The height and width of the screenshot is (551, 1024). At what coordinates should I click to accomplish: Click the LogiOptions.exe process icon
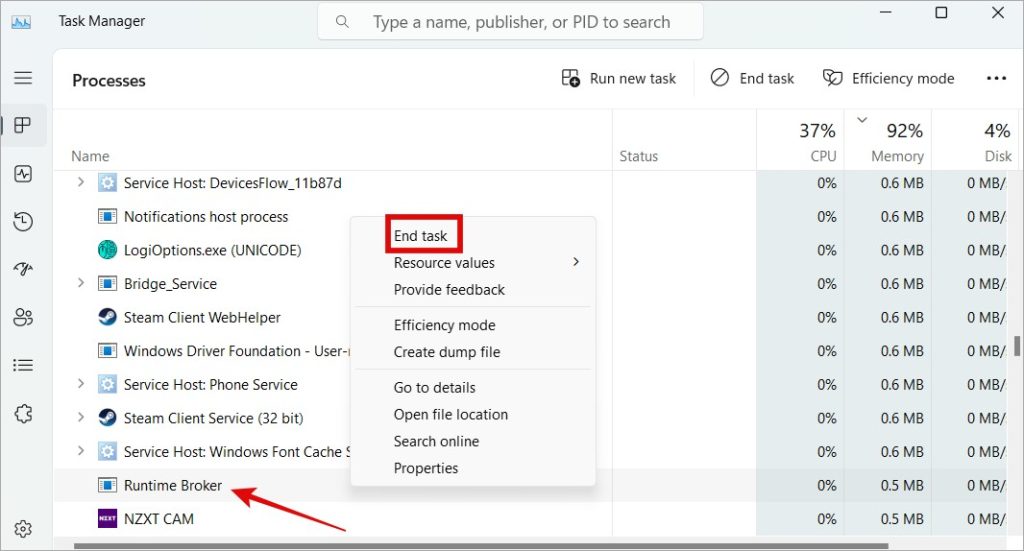click(107, 250)
